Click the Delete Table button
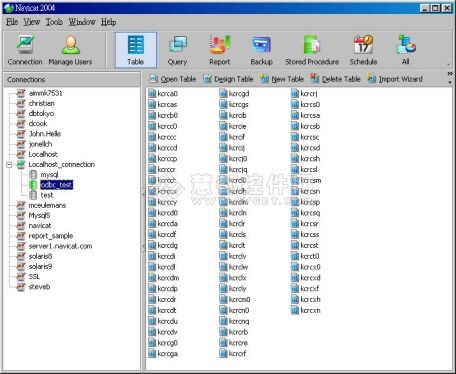The width and height of the screenshot is (456, 374). pyautogui.click(x=336, y=79)
